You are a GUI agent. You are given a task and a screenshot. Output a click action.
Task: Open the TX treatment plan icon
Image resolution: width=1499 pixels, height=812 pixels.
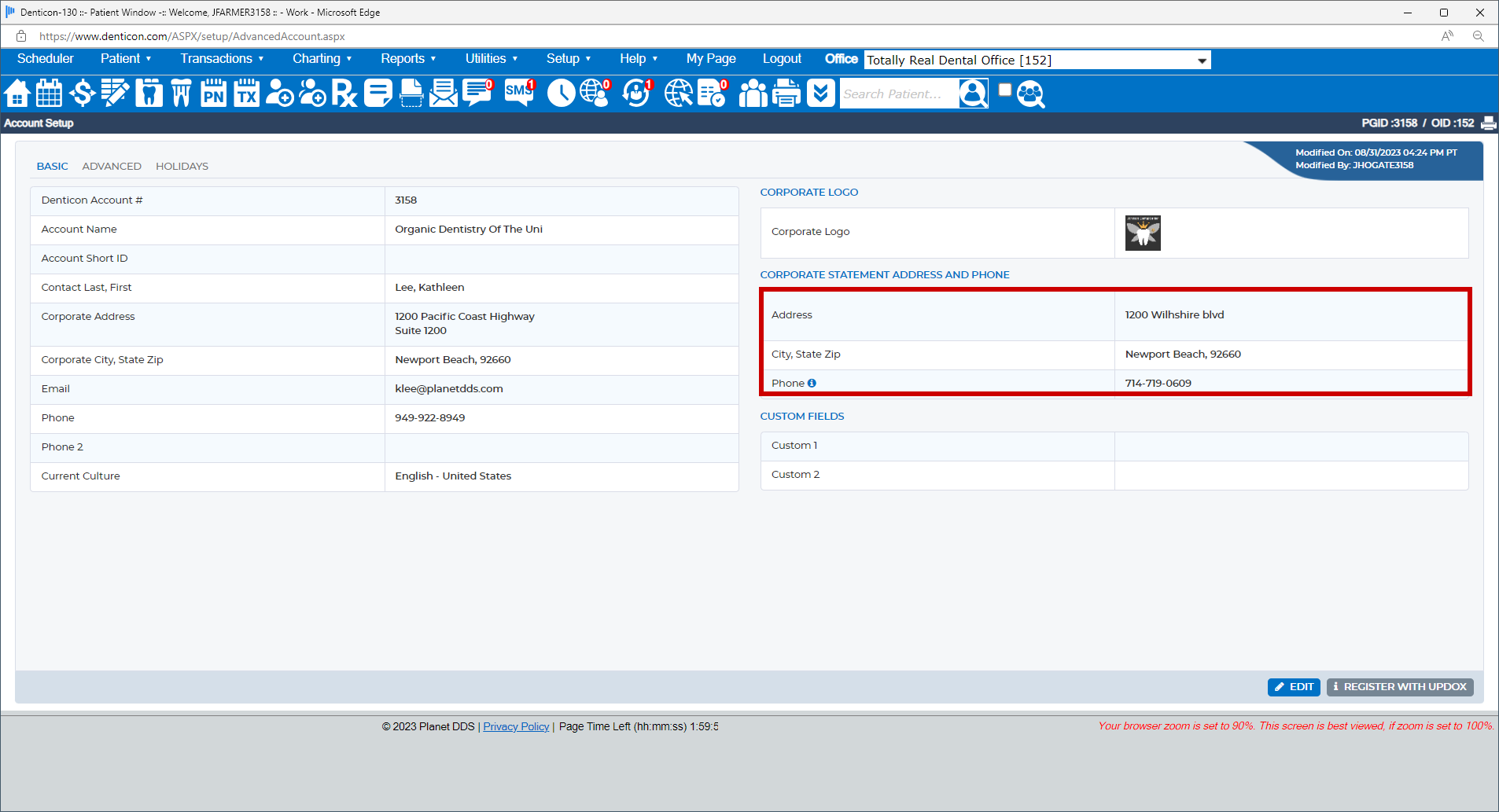click(x=246, y=94)
